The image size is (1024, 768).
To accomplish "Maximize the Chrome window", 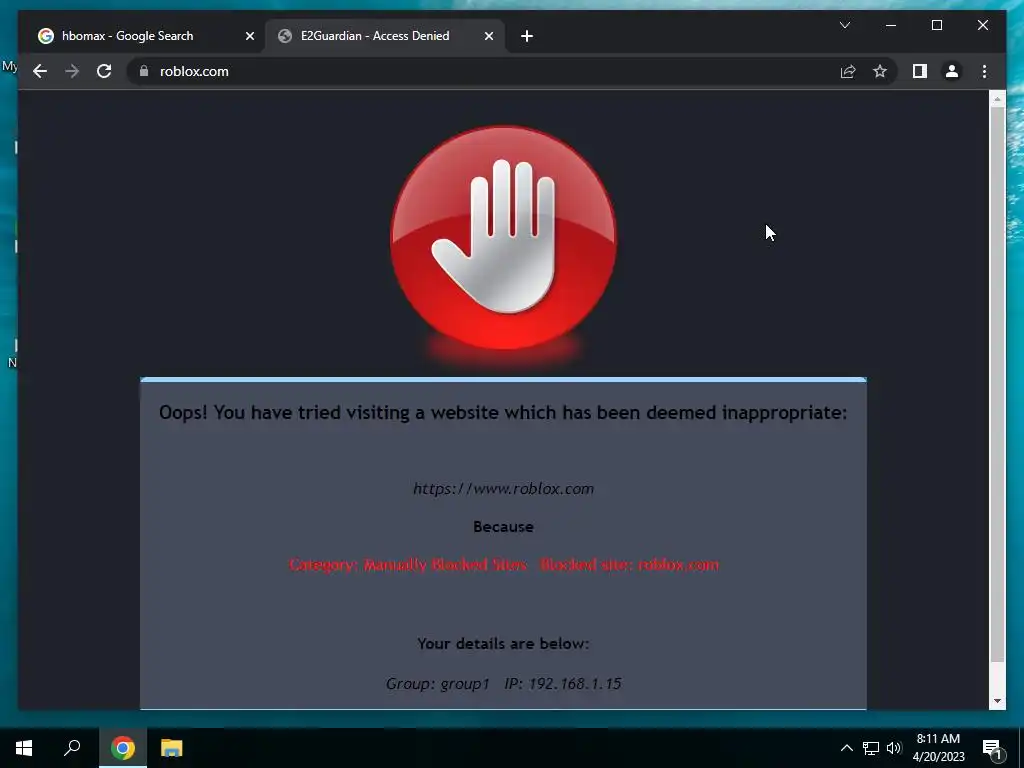I will click(936, 25).
